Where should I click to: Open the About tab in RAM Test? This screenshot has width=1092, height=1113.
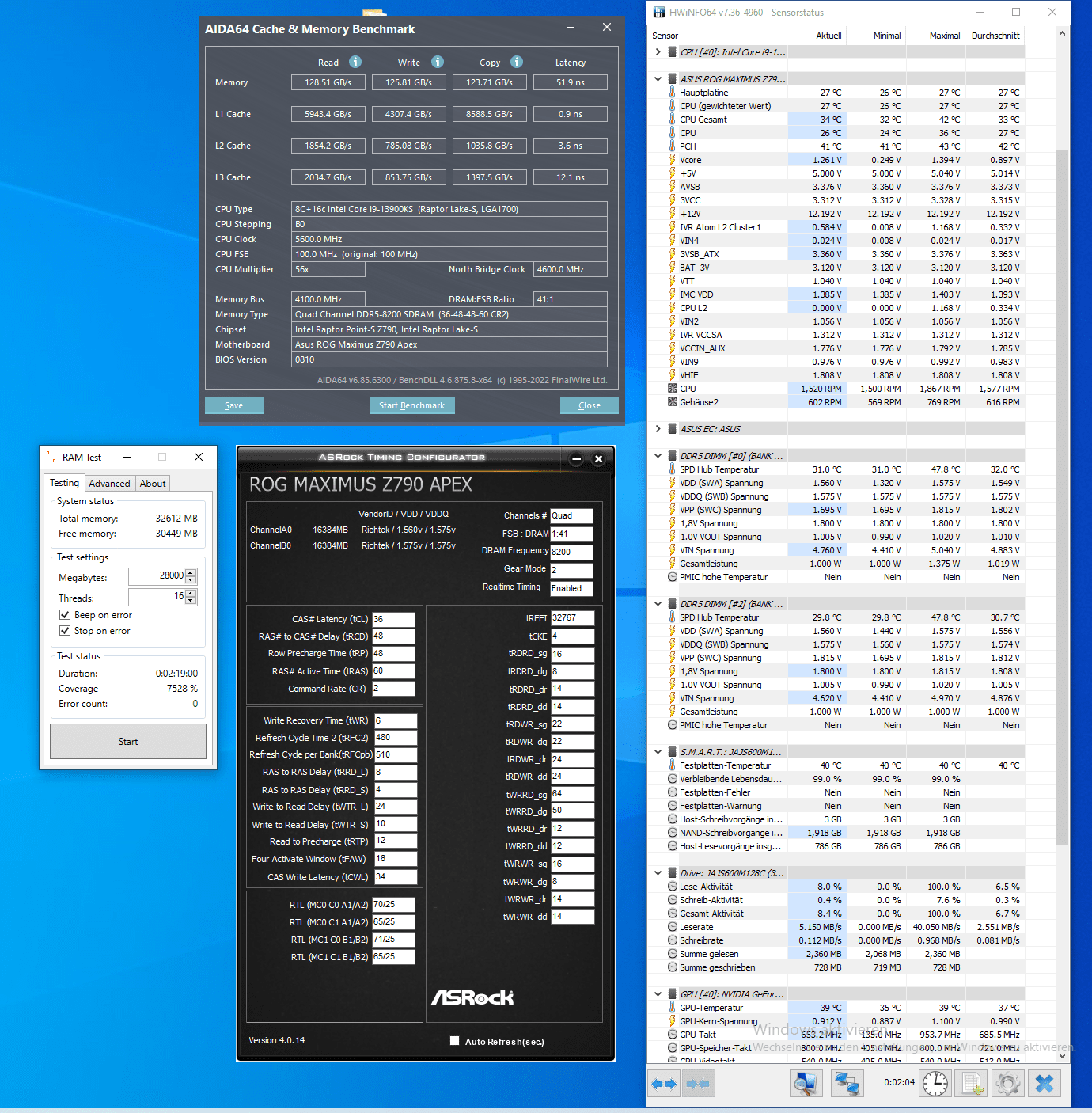(x=153, y=484)
